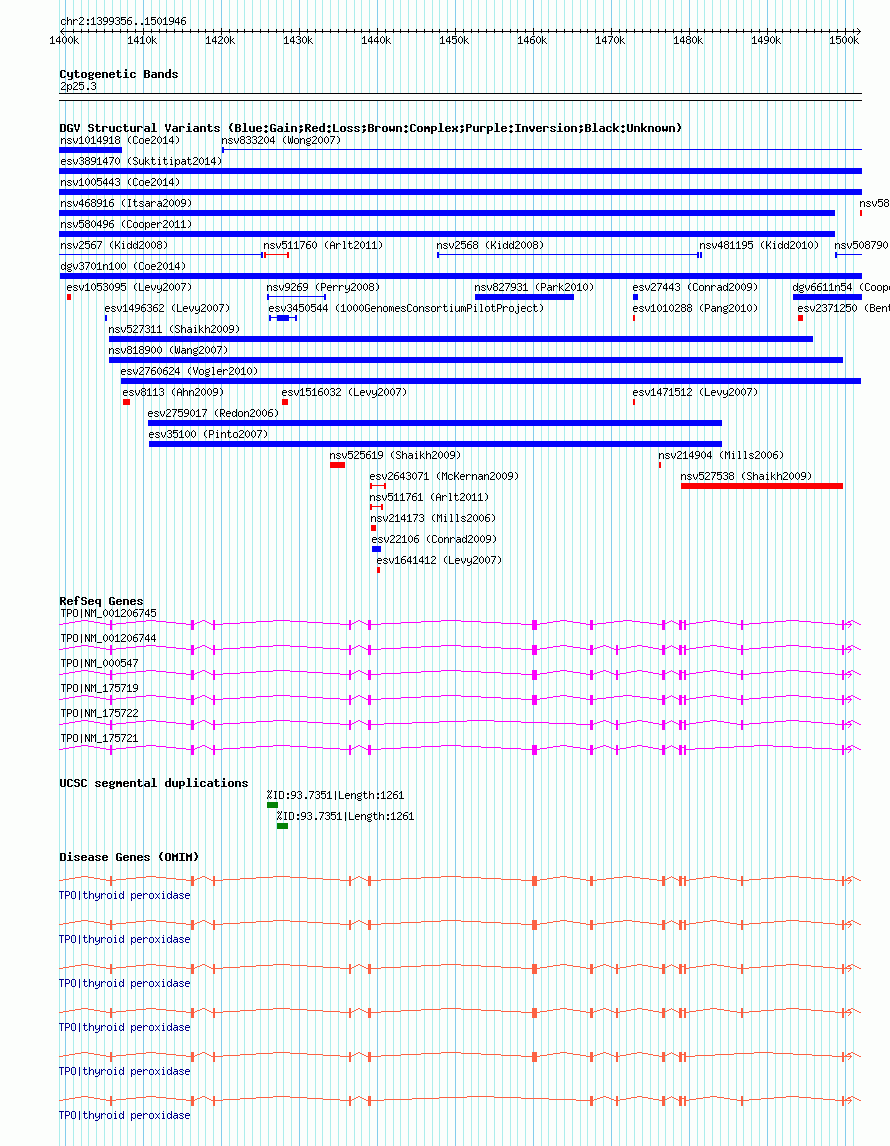The width and height of the screenshot is (890, 1146).
Task: Click the esv8113 (Ahn2009) red marker
Action: [126, 402]
